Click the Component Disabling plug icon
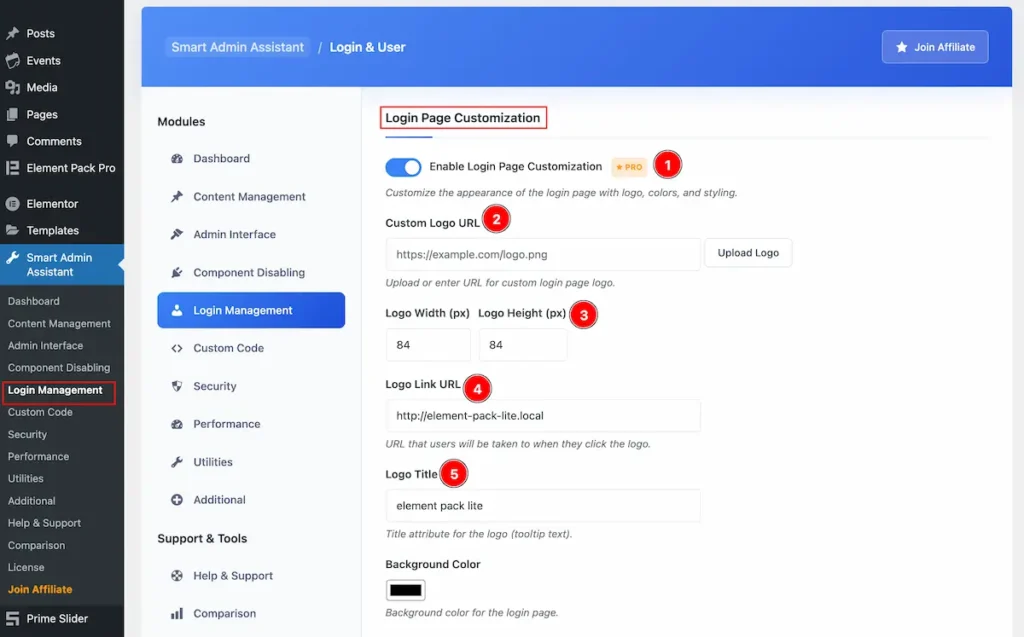1024x637 pixels. coord(177,272)
